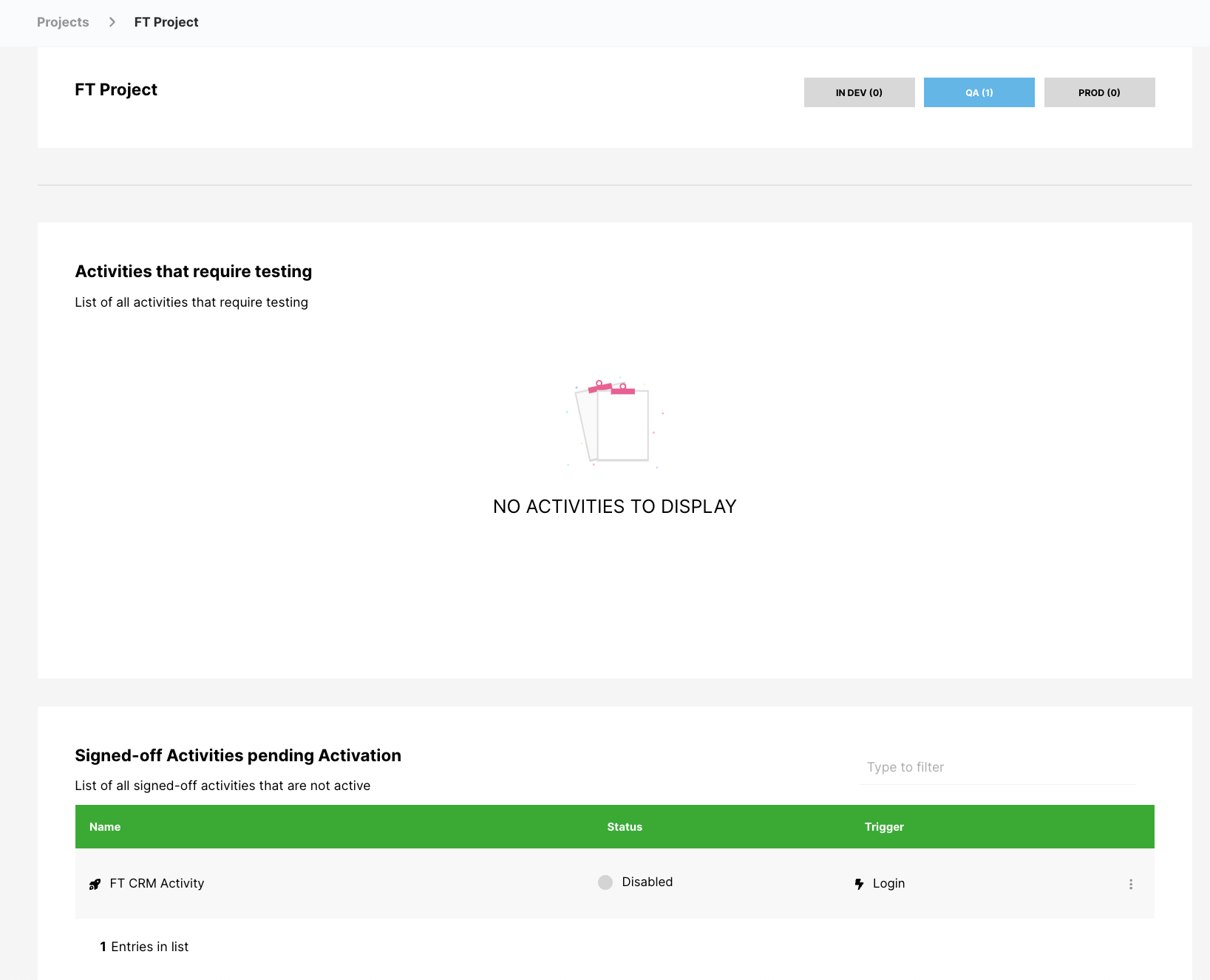The width and height of the screenshot is (1210, 980).
Task: Click the rocket icon beside FT CRM Activity
Action: point(95,884)
